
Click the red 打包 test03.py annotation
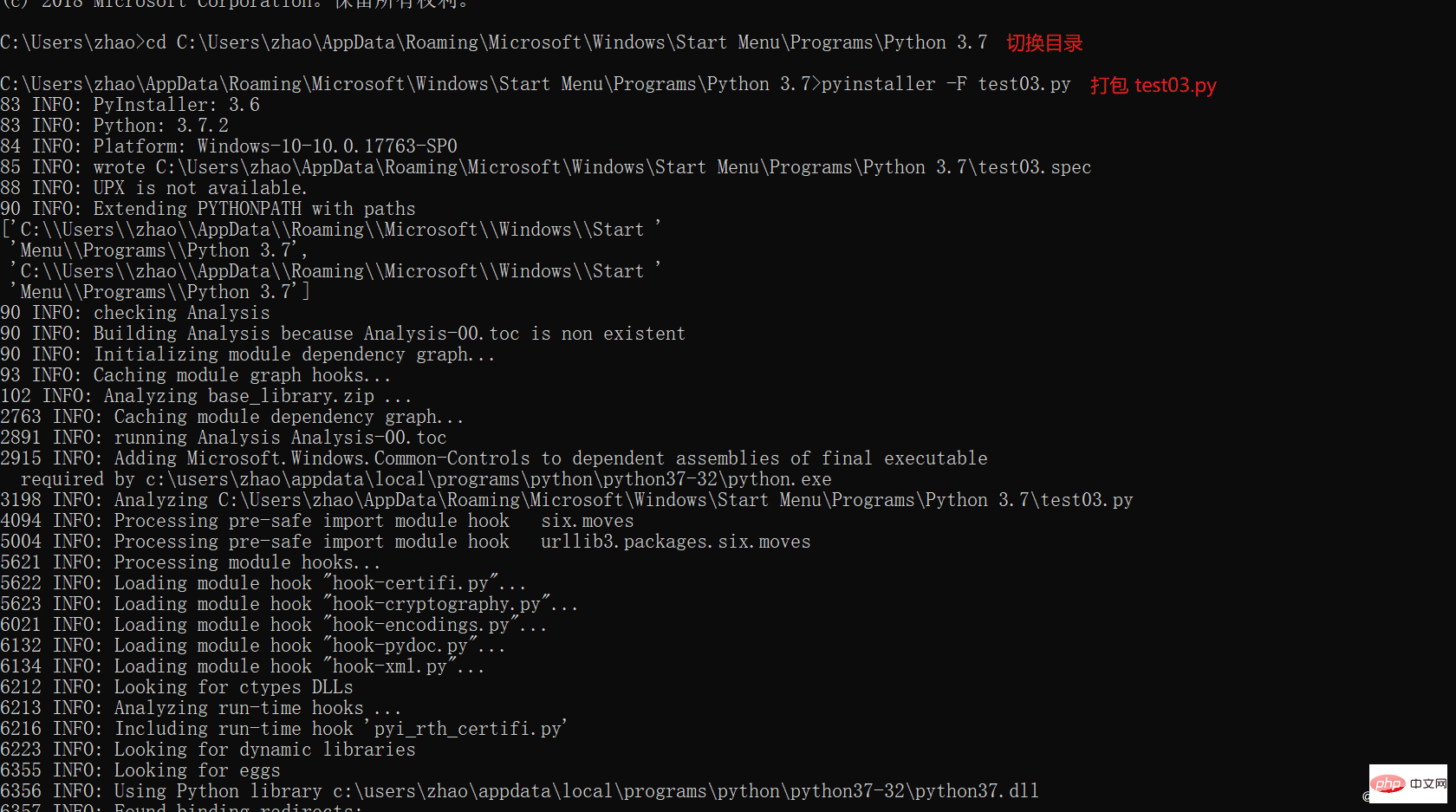[1154, 85]
